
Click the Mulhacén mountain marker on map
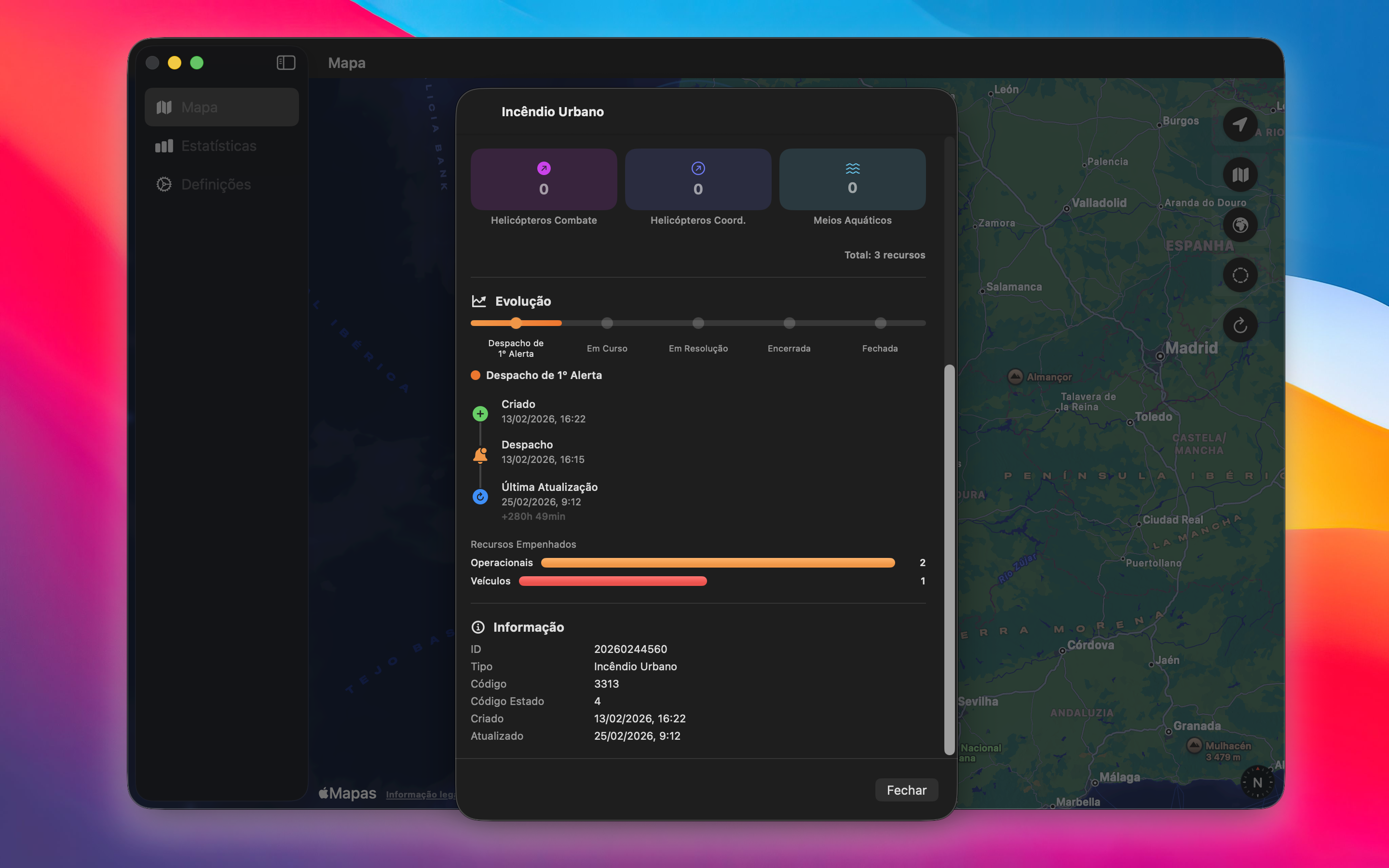1194,746
